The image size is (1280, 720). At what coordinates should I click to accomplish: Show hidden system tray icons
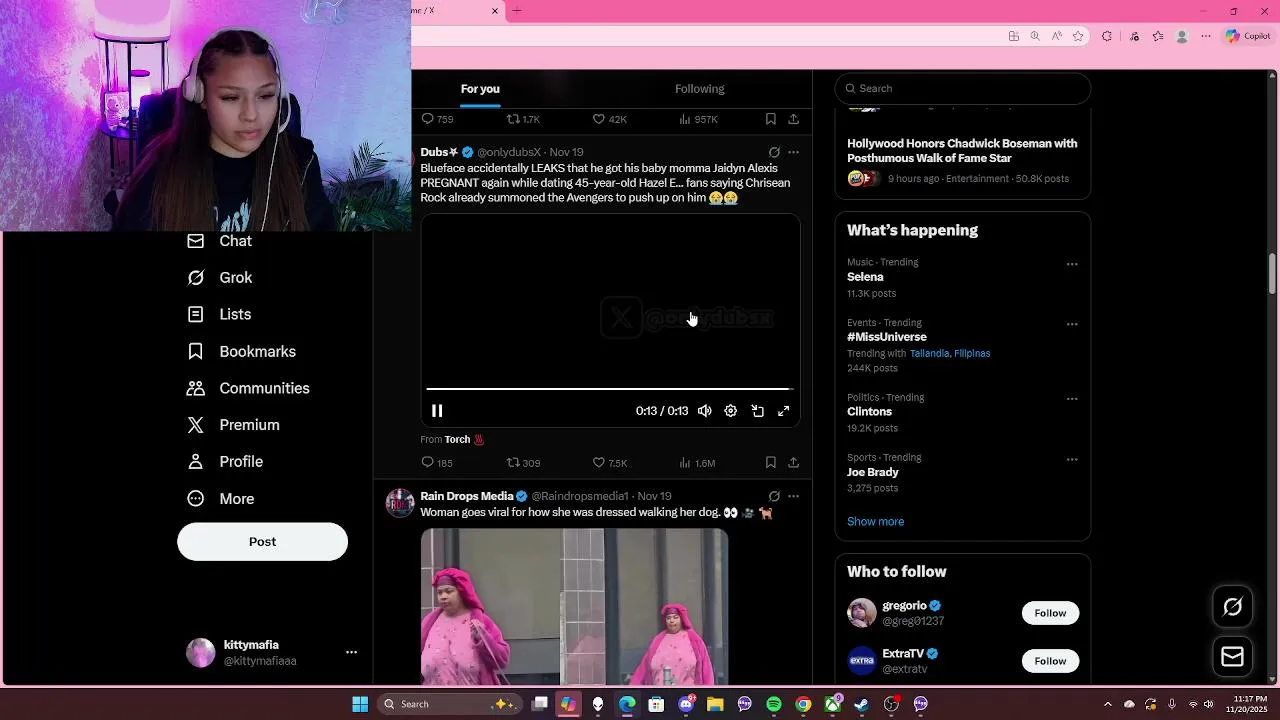pos(1107,704)
